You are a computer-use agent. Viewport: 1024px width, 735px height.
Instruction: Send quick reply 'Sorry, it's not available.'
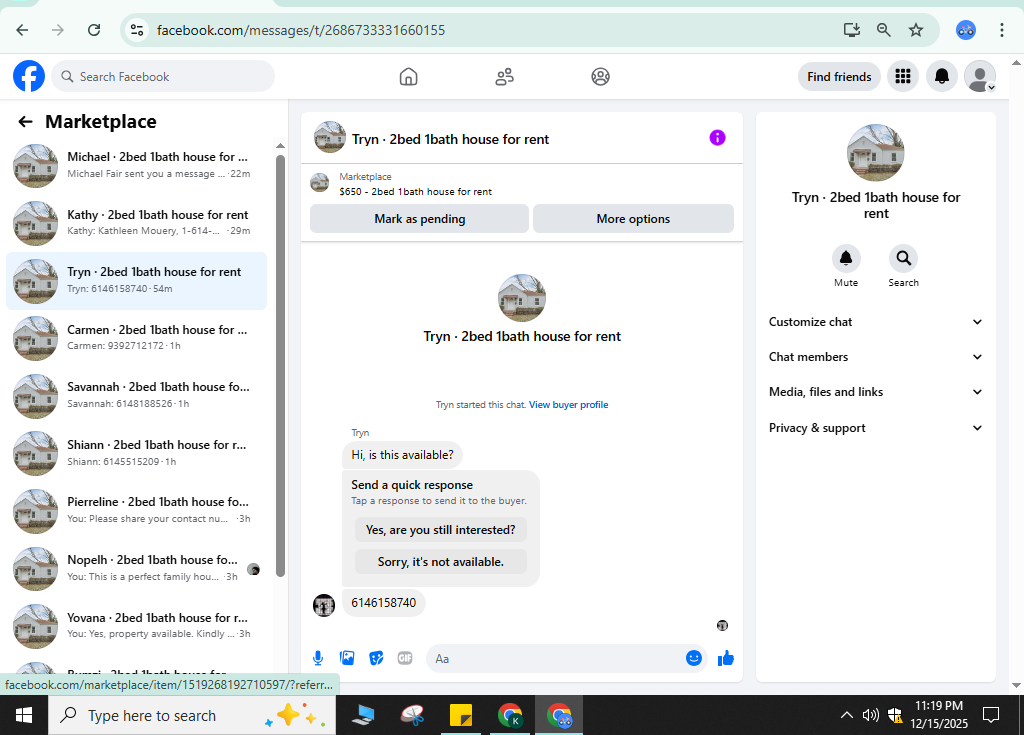click(x=441, y=562)
